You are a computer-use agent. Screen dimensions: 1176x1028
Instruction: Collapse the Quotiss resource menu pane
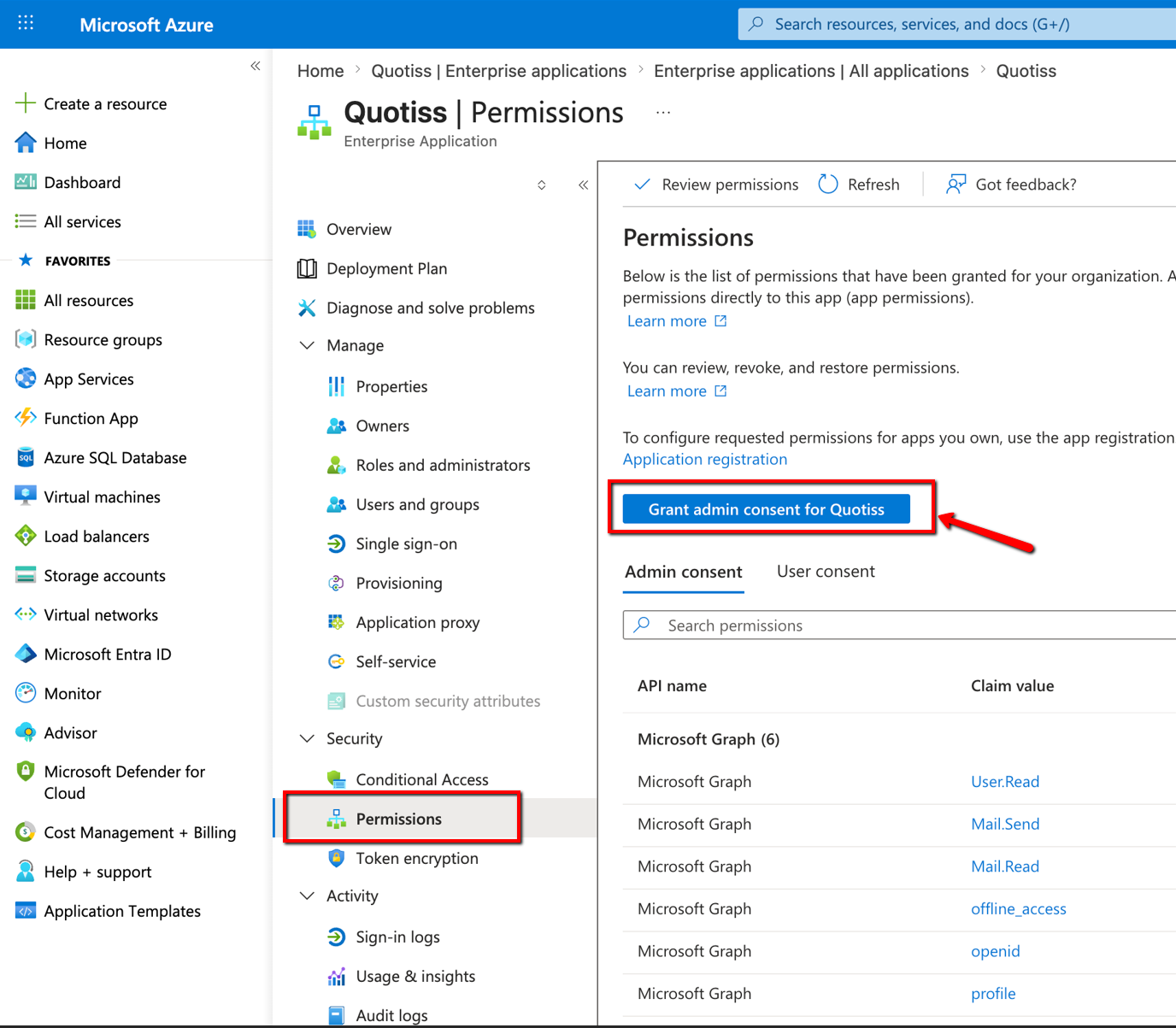pos(583,185)
